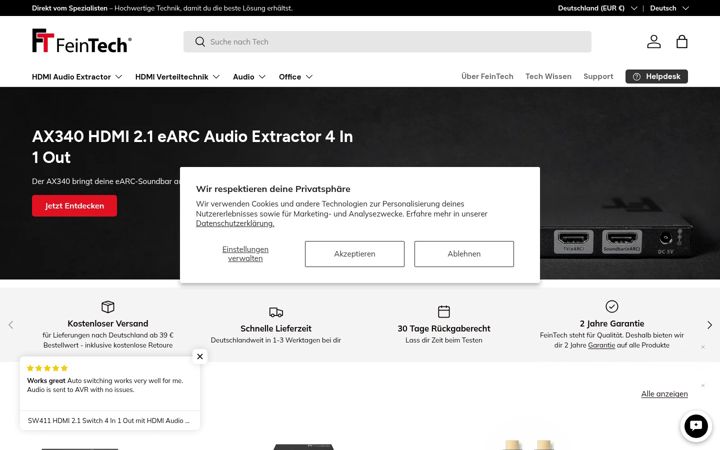Accept cookies with Akzeptieren

pos(354,254)
